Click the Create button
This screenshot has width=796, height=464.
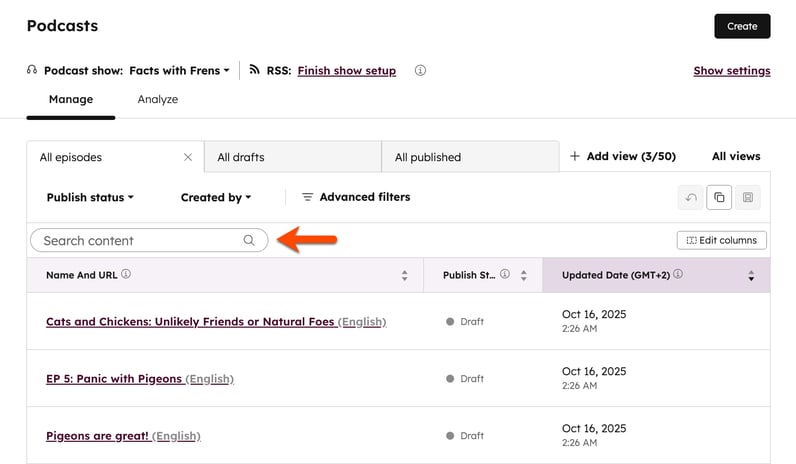742,26
